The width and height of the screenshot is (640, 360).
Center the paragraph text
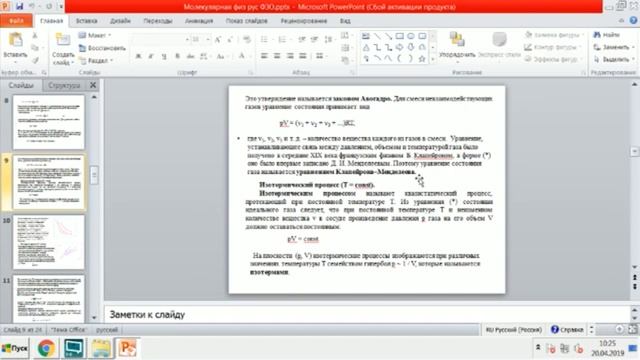tap(277, 56)
